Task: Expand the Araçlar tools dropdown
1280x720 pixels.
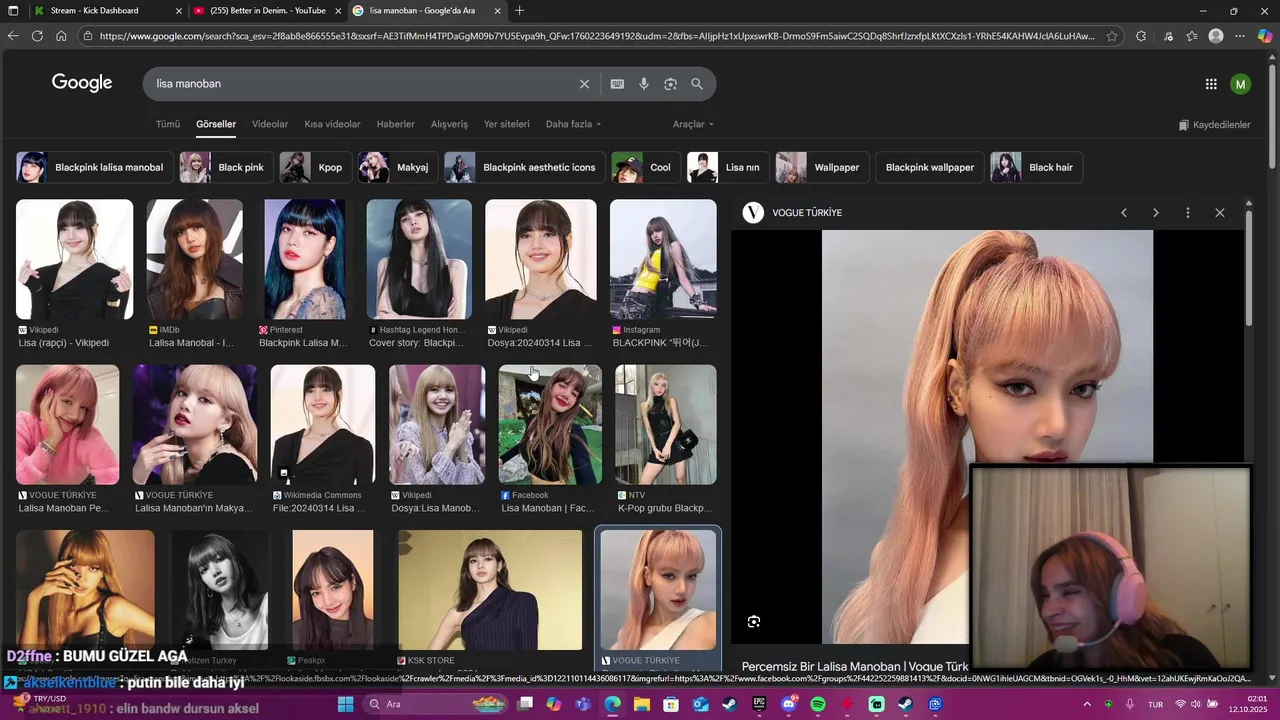Action: click(x=693, y=124)
